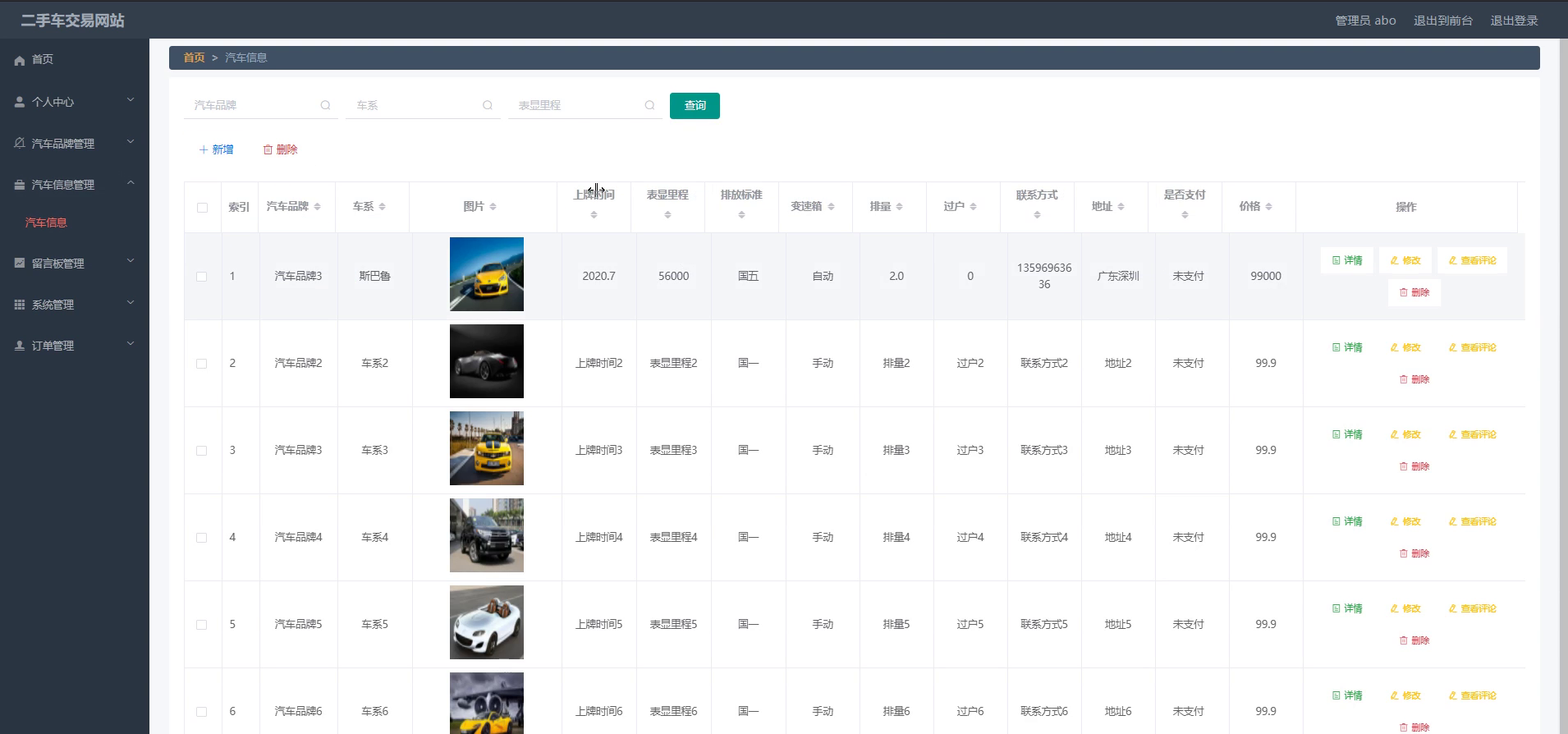This screenshot has height=734, width=1568.
Task: Click the 订单管理 sidebar icon
Action: 20,346
